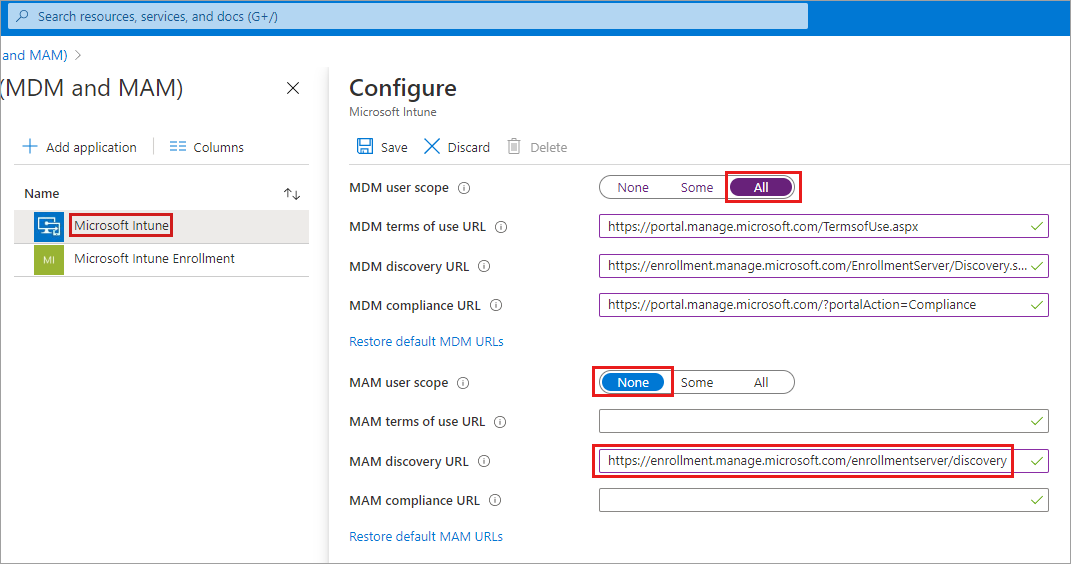Click Restore default MDM URLs link
This screenshot has width=1071, height=564.
(426, 341)
